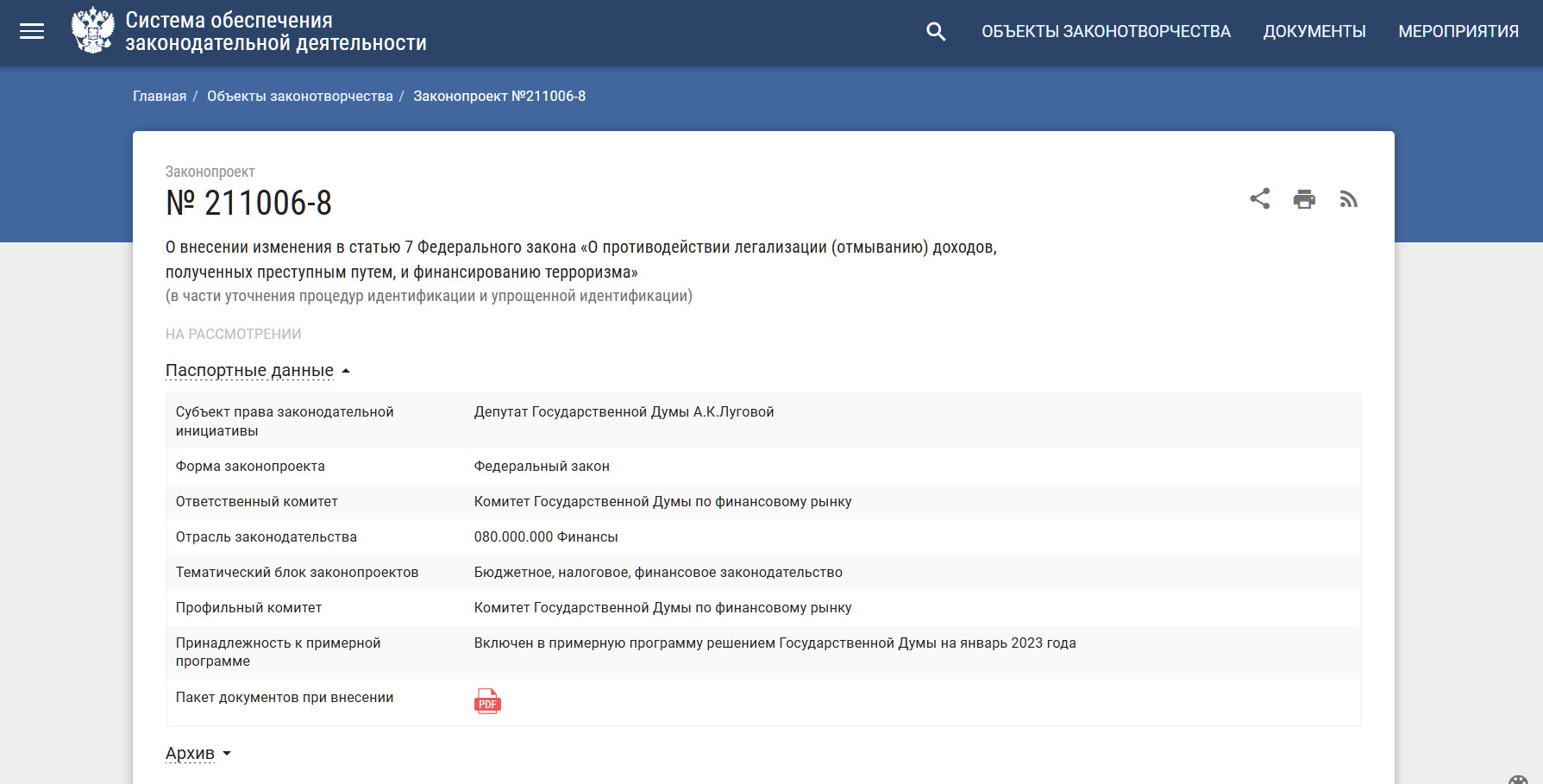Screen dimensions: 1543x784
Task: Subscribe via the RSS feed icon
Action: point(1348,199)
